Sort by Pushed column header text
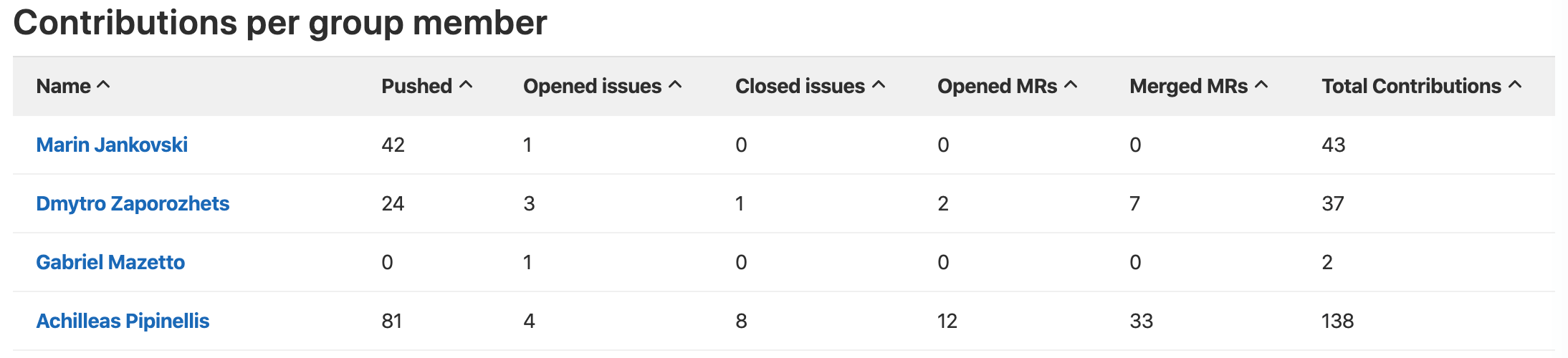The image size is (1568, 358). coord(416,86)
